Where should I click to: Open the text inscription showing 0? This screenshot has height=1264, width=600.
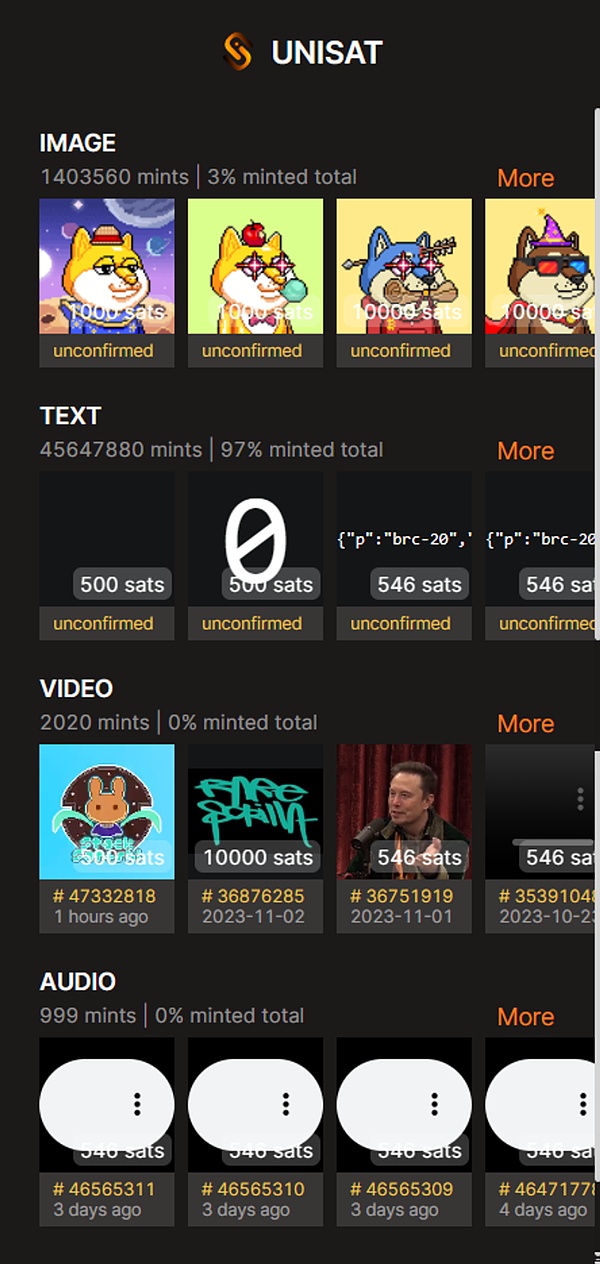click(x=255, y=540)
